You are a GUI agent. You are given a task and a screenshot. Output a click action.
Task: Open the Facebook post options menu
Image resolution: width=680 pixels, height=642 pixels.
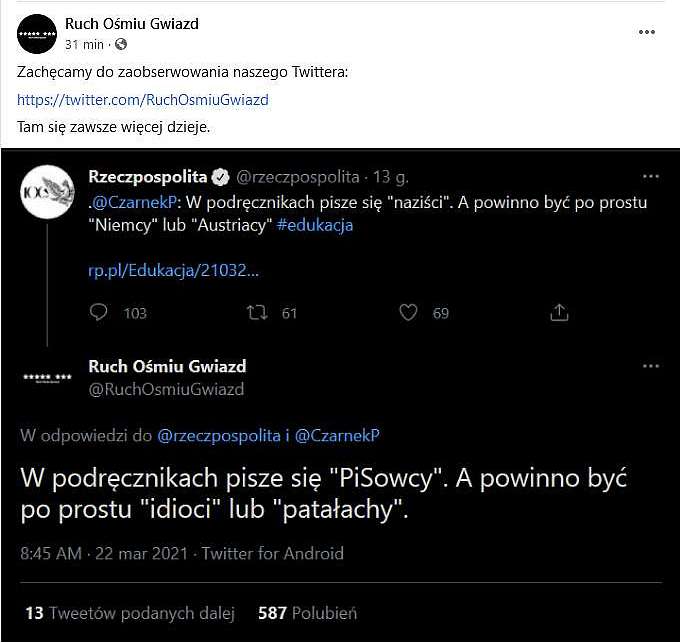click(x=646, y=32)
